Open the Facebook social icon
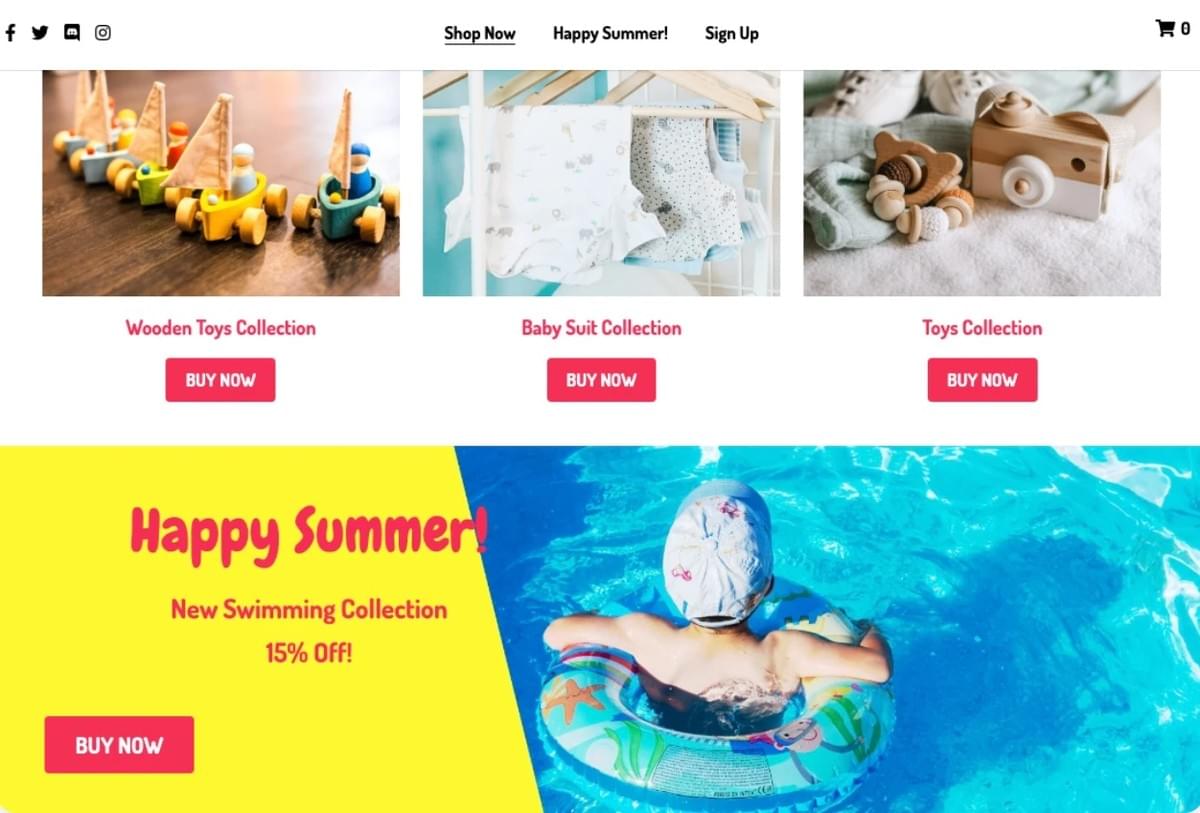1200x813 pixels. pos(10,32)
